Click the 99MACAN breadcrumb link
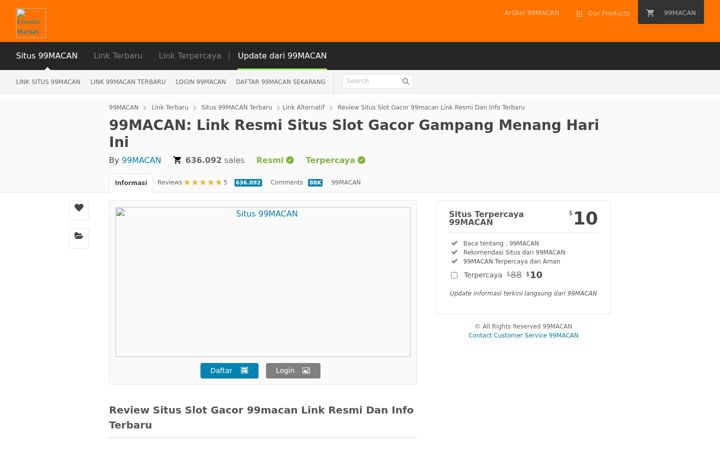Image resolution: width=720 pixels, height=450 pixels. click(x=124, y=107)
